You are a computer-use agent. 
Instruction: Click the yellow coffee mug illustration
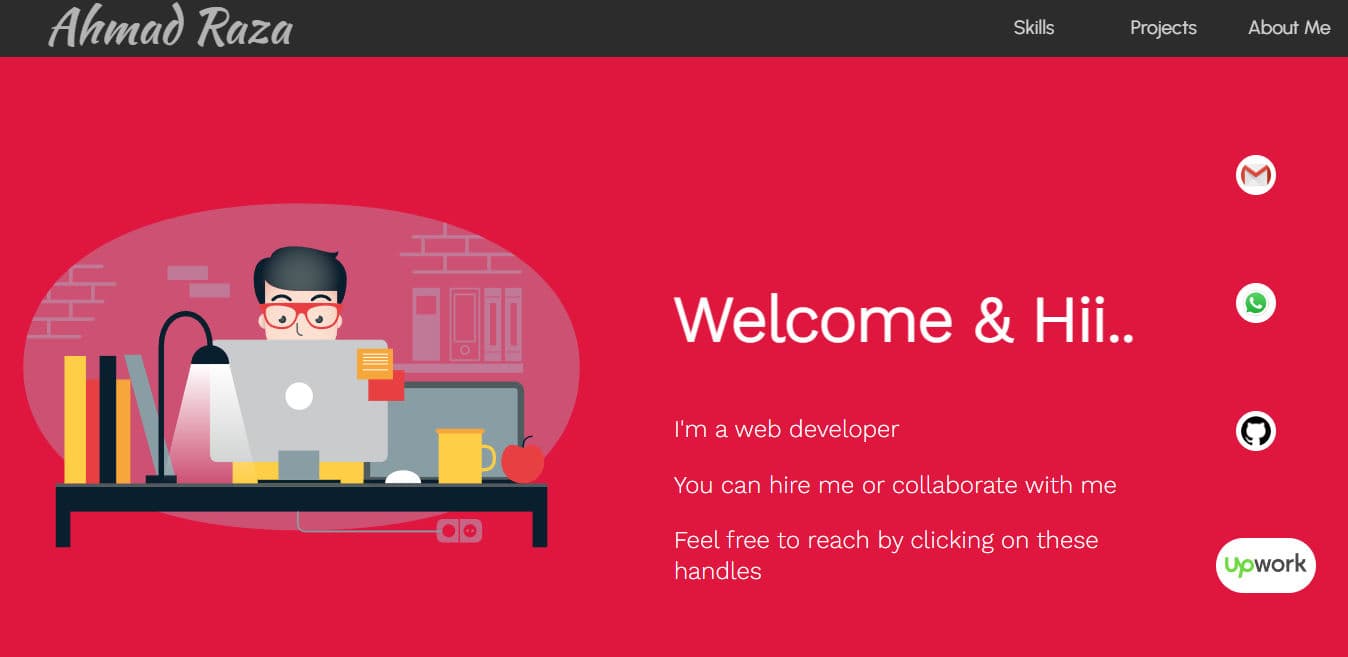[x=461, y=456]
